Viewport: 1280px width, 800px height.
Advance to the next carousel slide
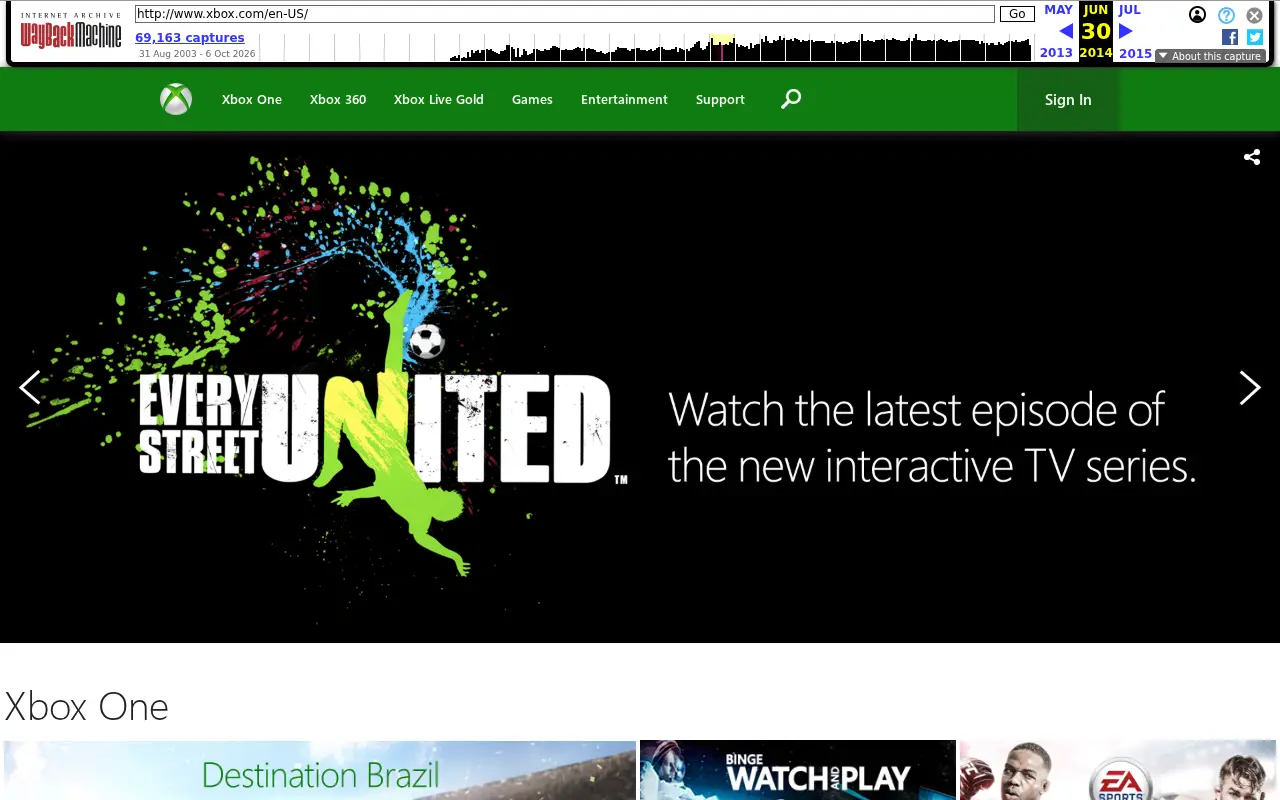coord(1250,388)
